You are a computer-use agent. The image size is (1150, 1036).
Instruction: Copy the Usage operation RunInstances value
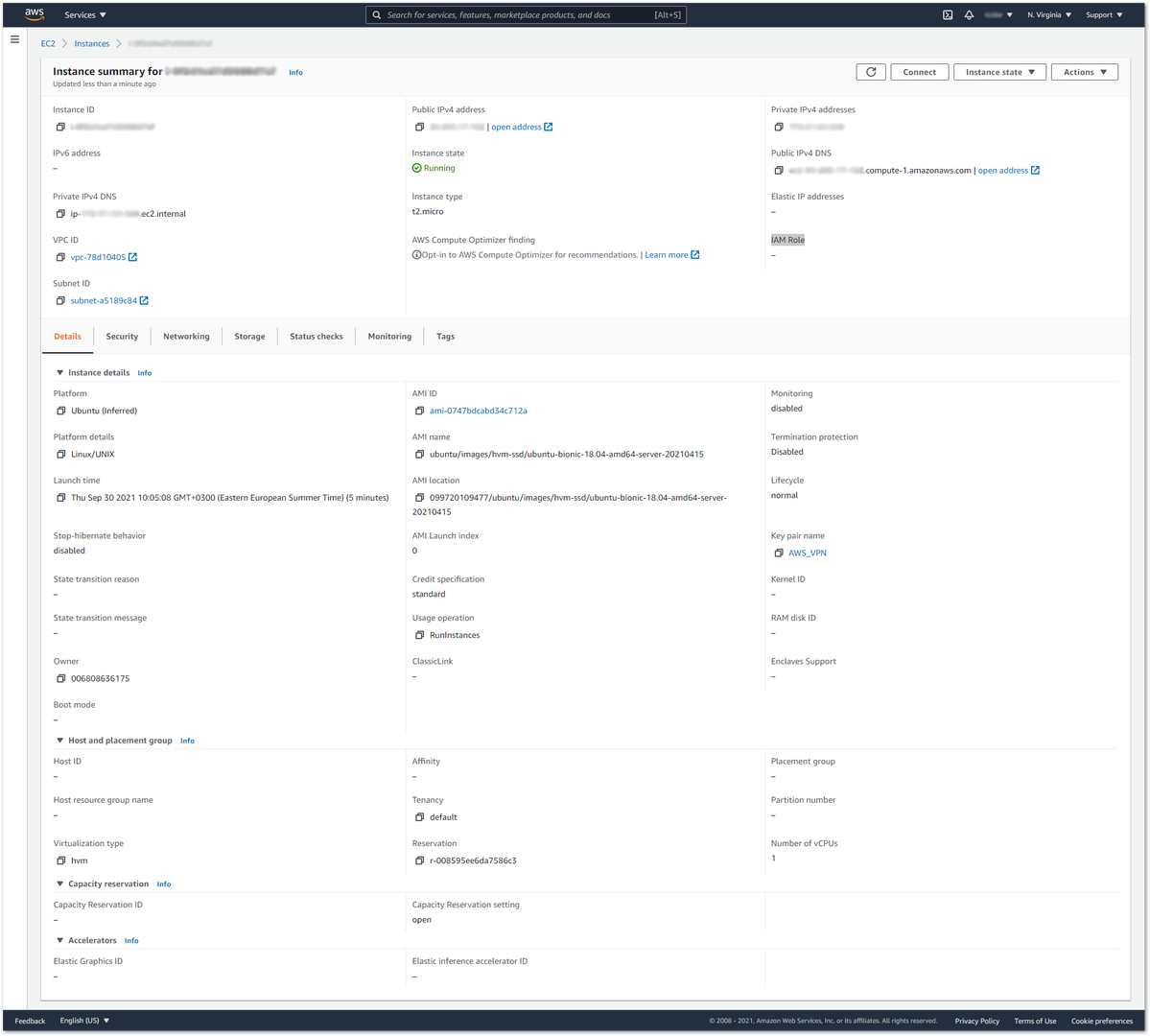point(419,635)
